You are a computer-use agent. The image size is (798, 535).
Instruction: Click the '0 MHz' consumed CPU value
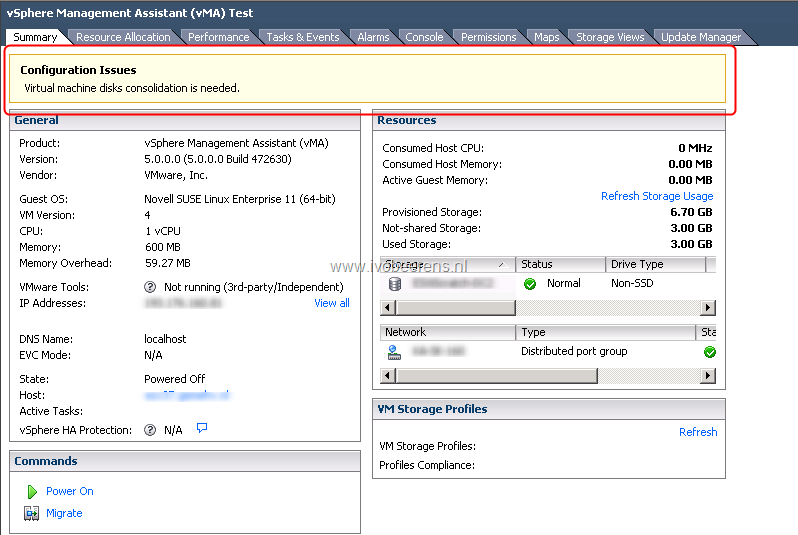695,148
